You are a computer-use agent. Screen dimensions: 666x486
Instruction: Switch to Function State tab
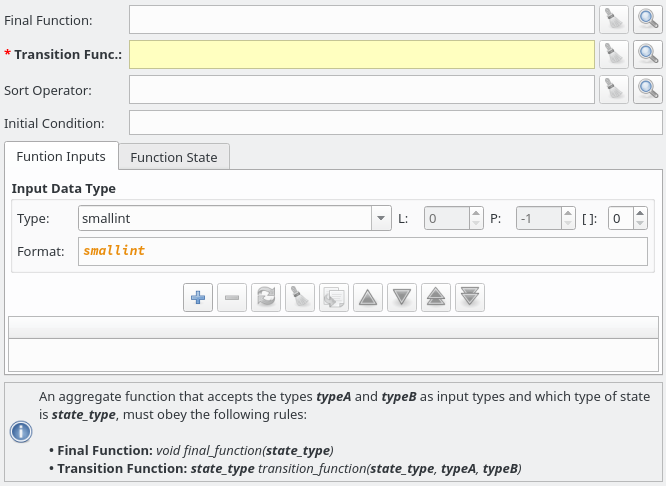coord(174,158)
